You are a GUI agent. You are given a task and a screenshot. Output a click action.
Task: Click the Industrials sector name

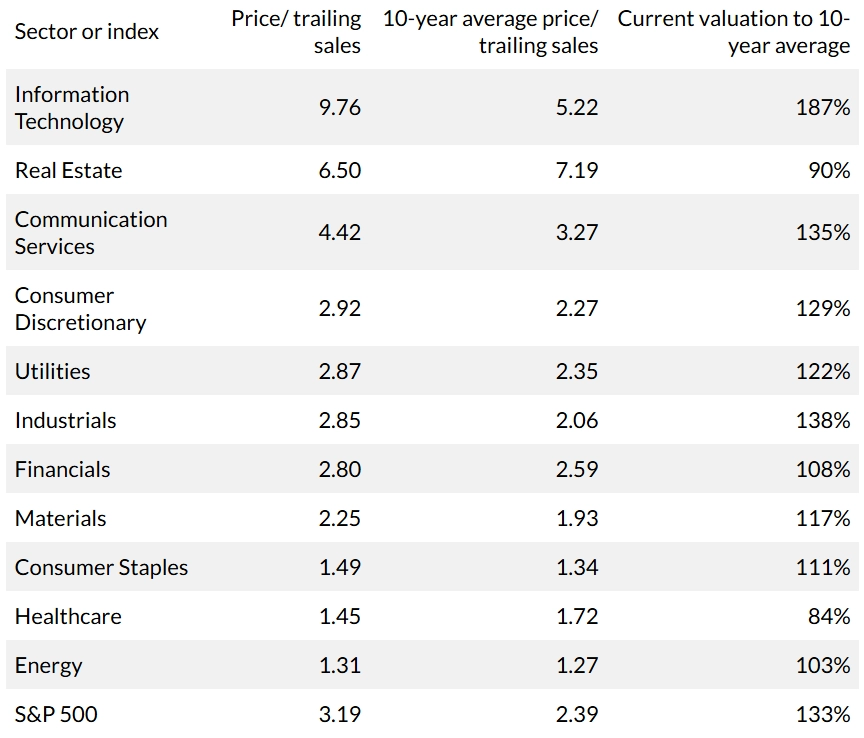tap(65, 420)
